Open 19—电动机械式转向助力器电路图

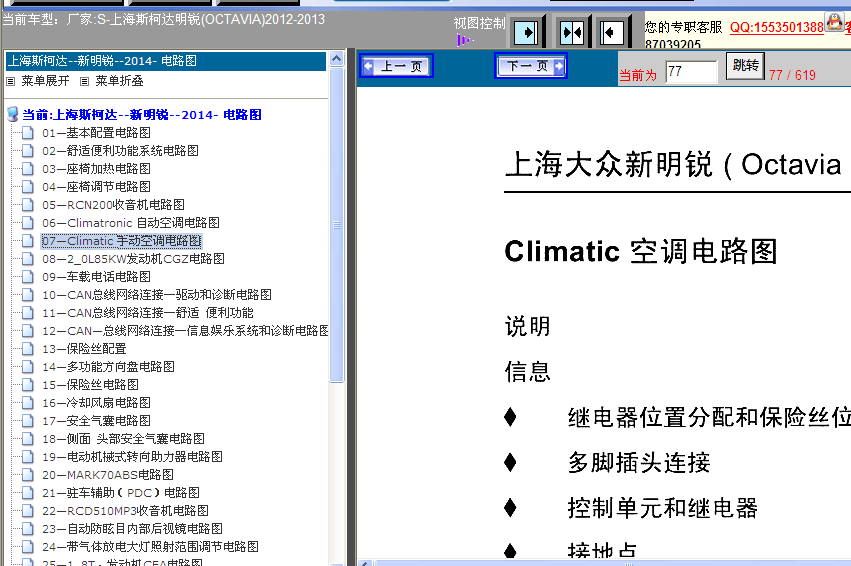tap(132, 457)
